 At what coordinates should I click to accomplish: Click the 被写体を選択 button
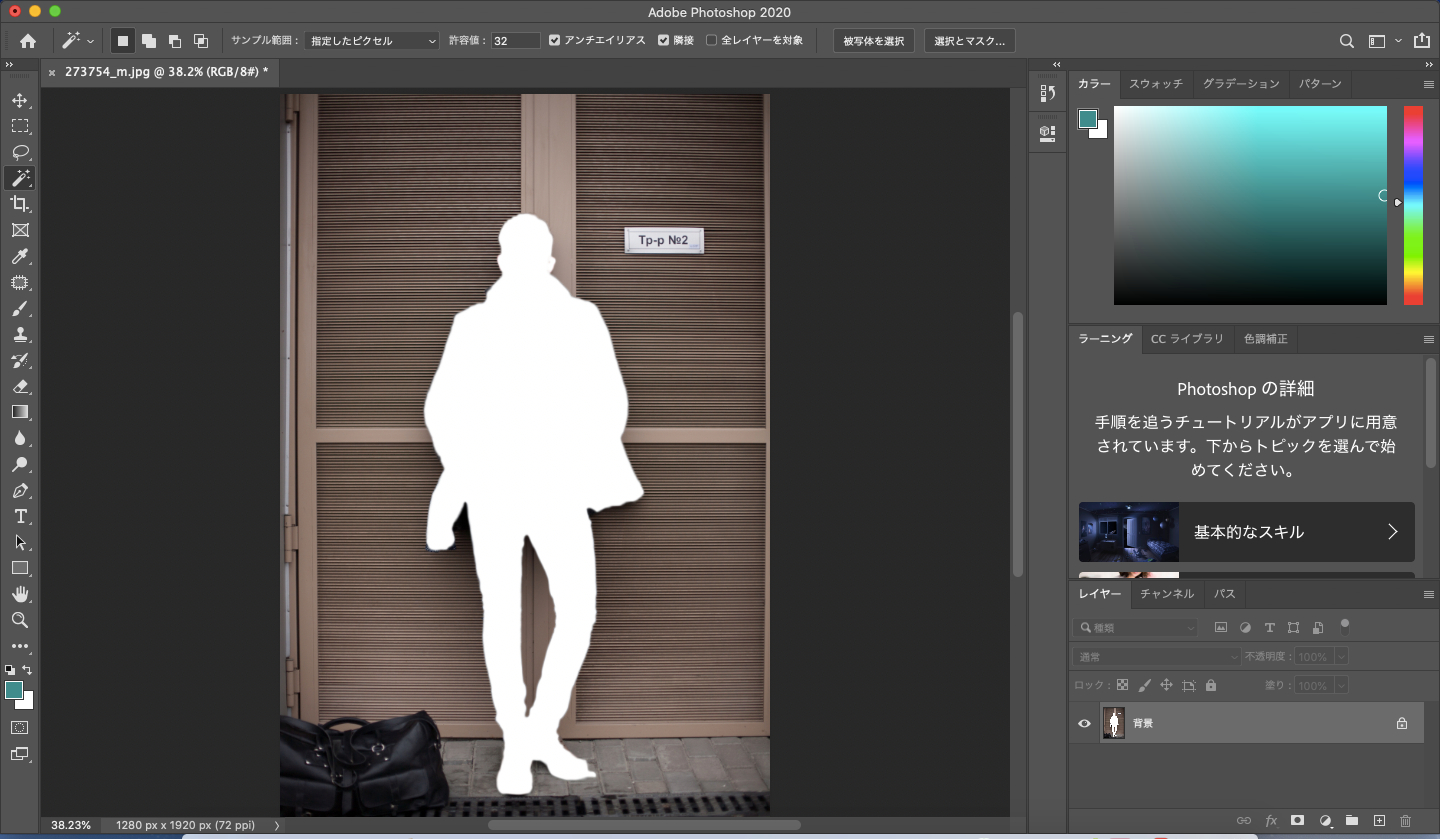pyautogui.click(x=873, y=41)
